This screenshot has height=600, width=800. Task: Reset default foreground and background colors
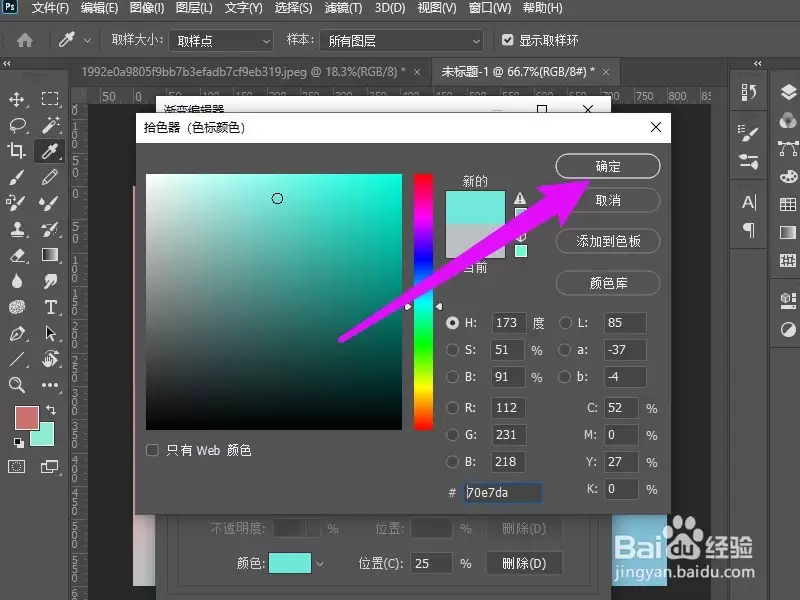pyautogui.click(x=19, y=442)
